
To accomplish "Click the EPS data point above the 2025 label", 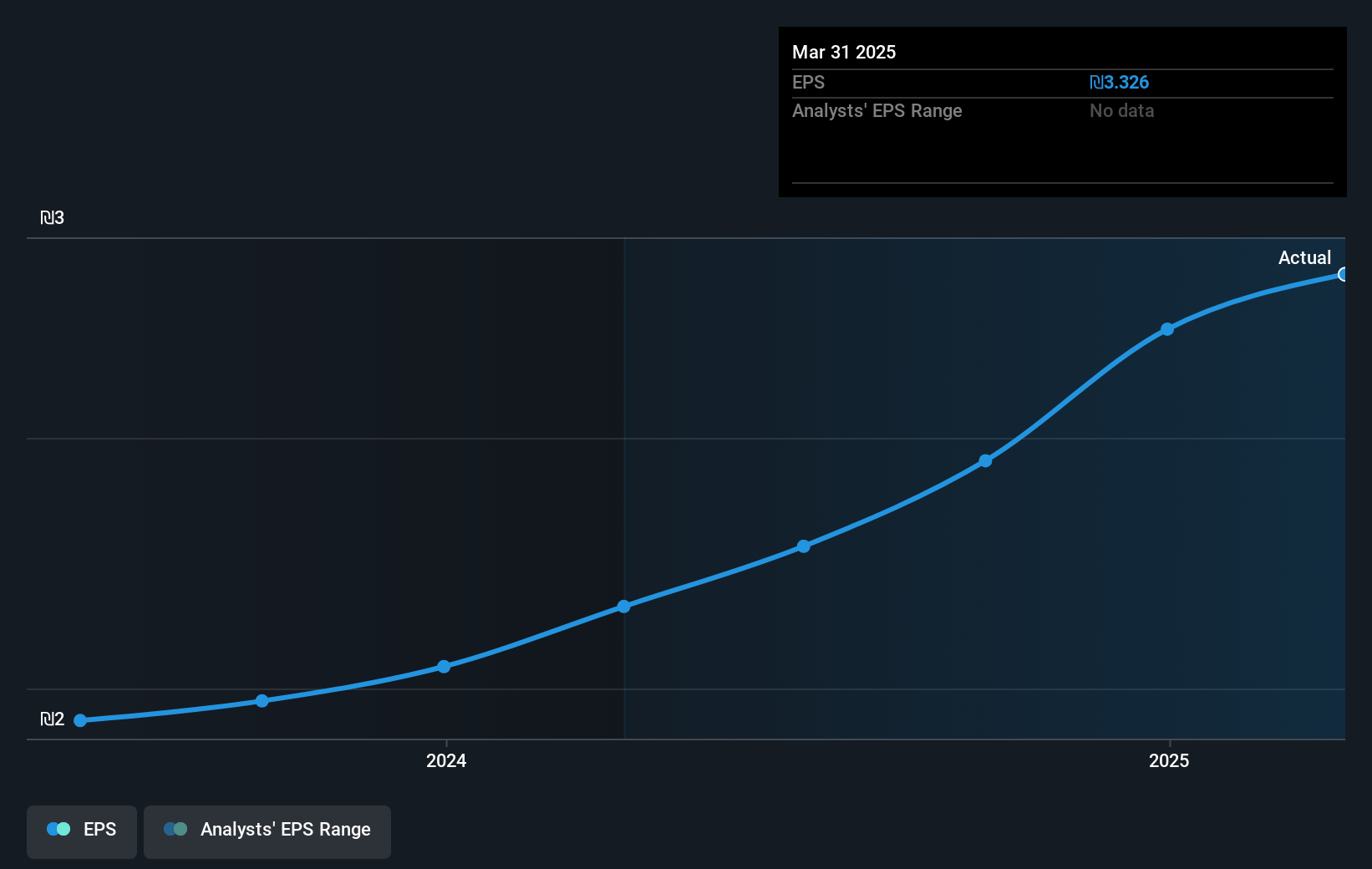I will 1167,329.
